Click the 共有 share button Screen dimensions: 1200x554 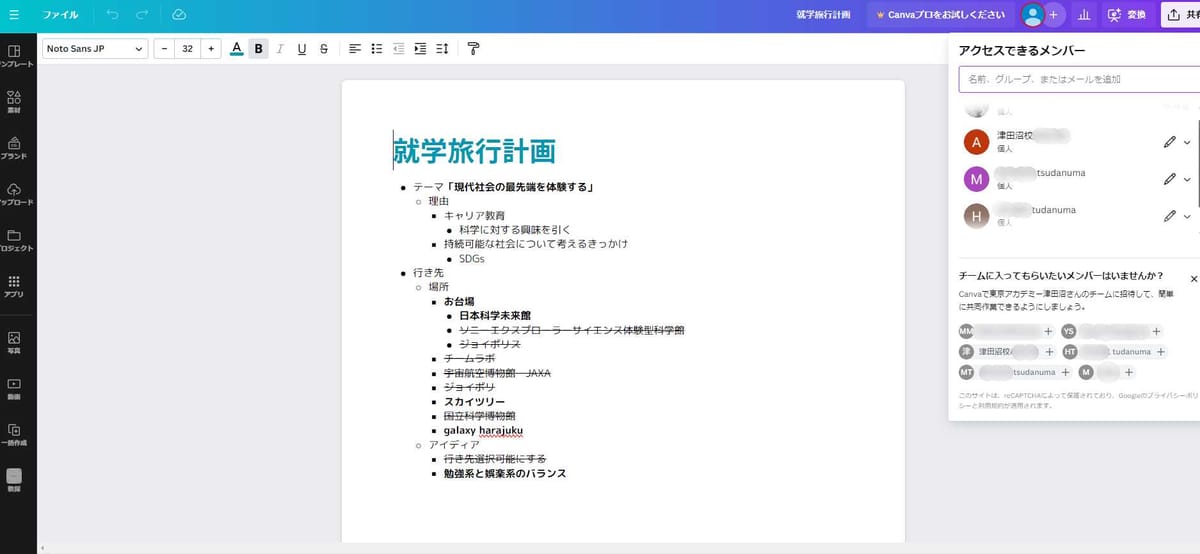click(x=1181, y=15)
